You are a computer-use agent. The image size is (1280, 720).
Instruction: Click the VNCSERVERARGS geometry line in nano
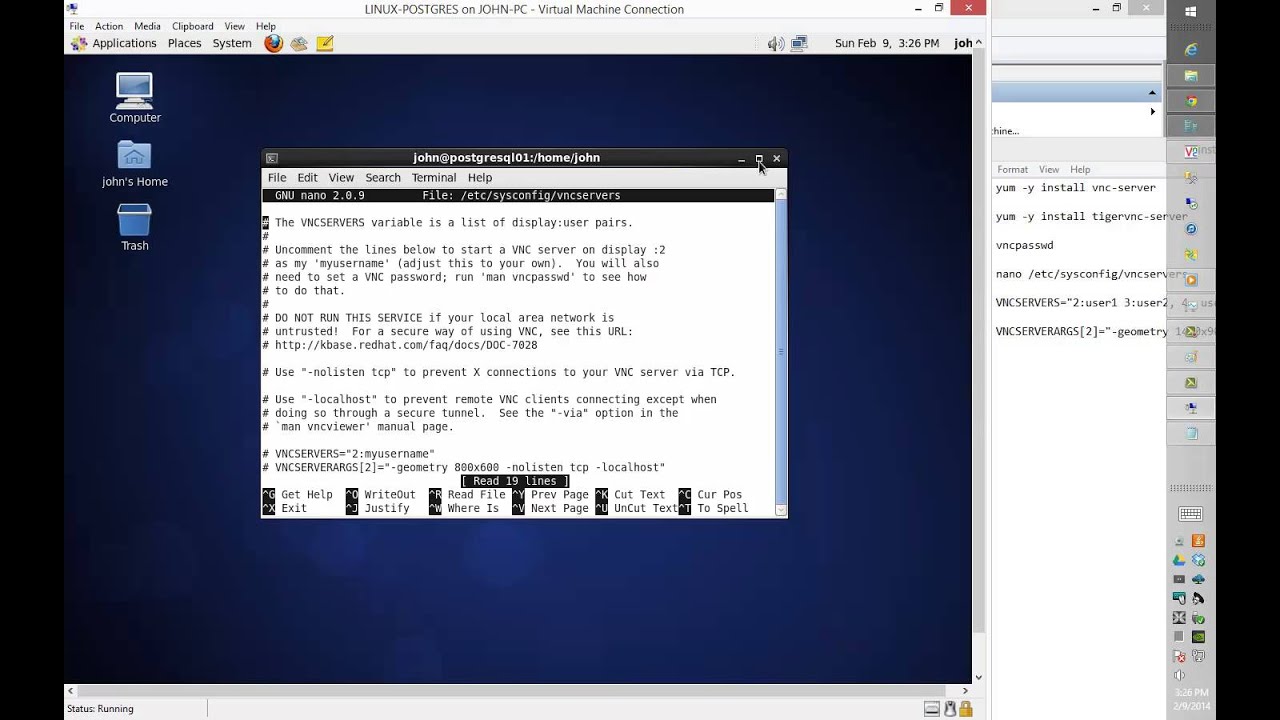(463, 467)
